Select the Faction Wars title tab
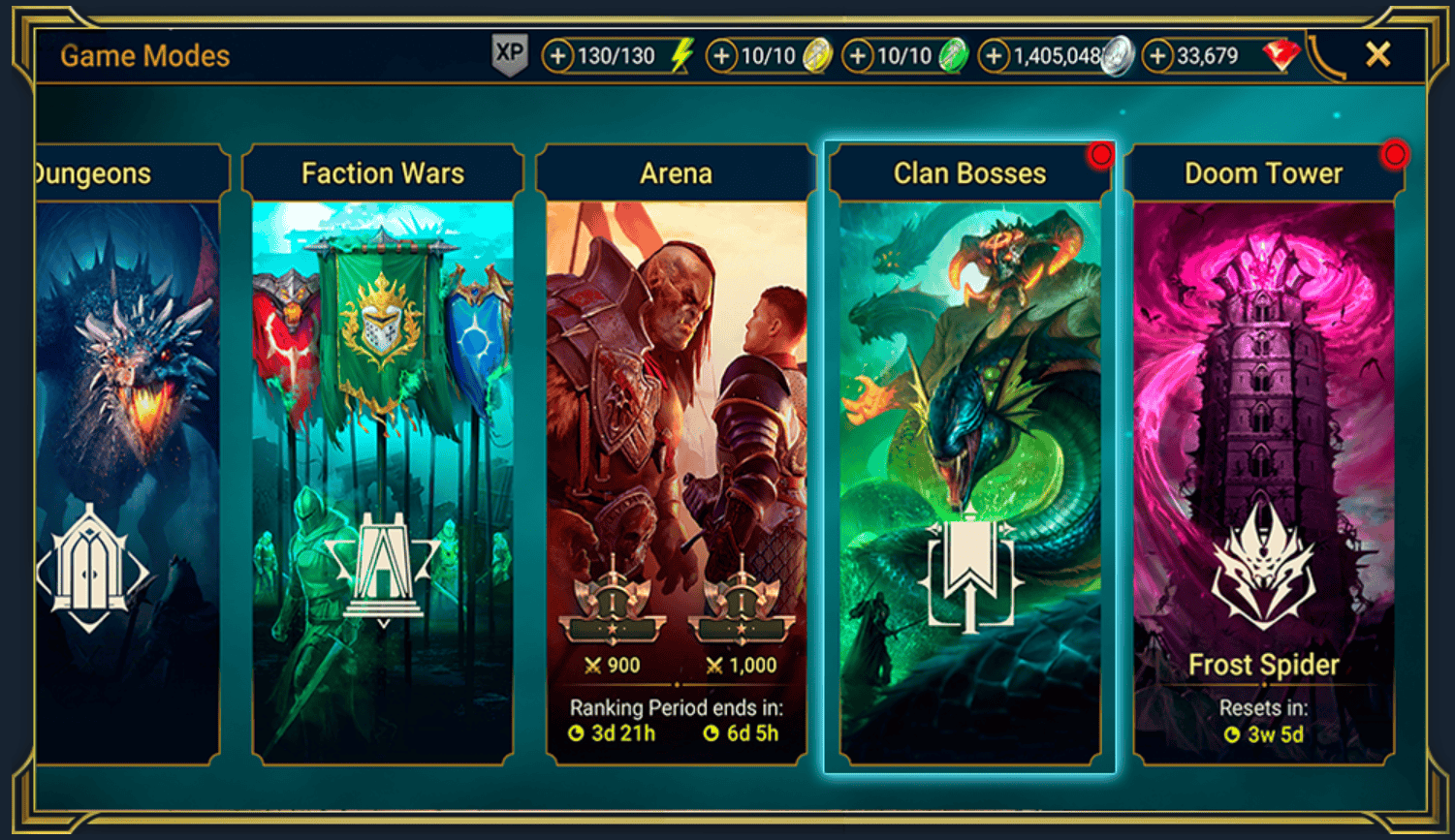 [383, 173]
